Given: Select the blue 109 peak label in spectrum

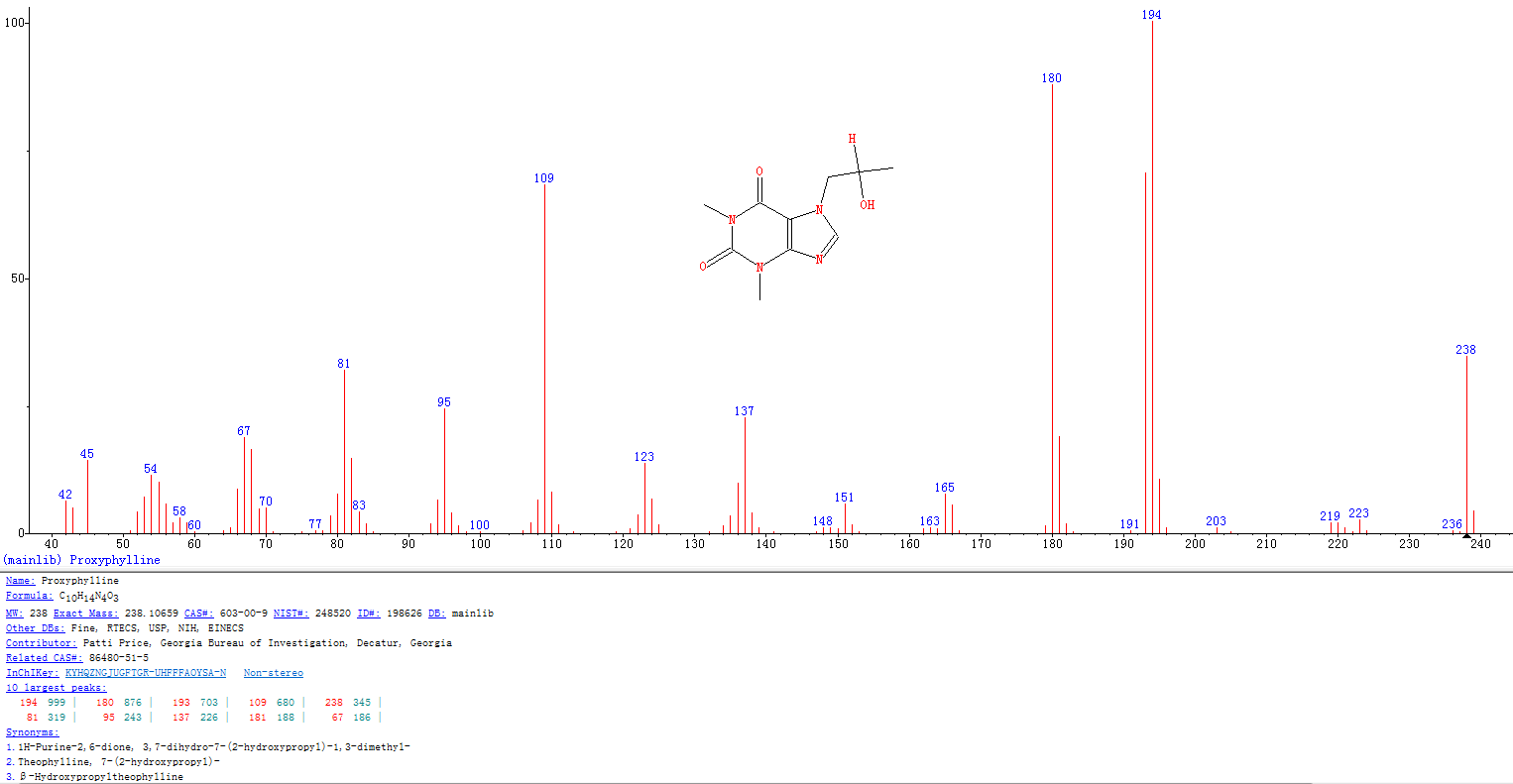Looking at the screenshot, I should [x=543, y=178].
